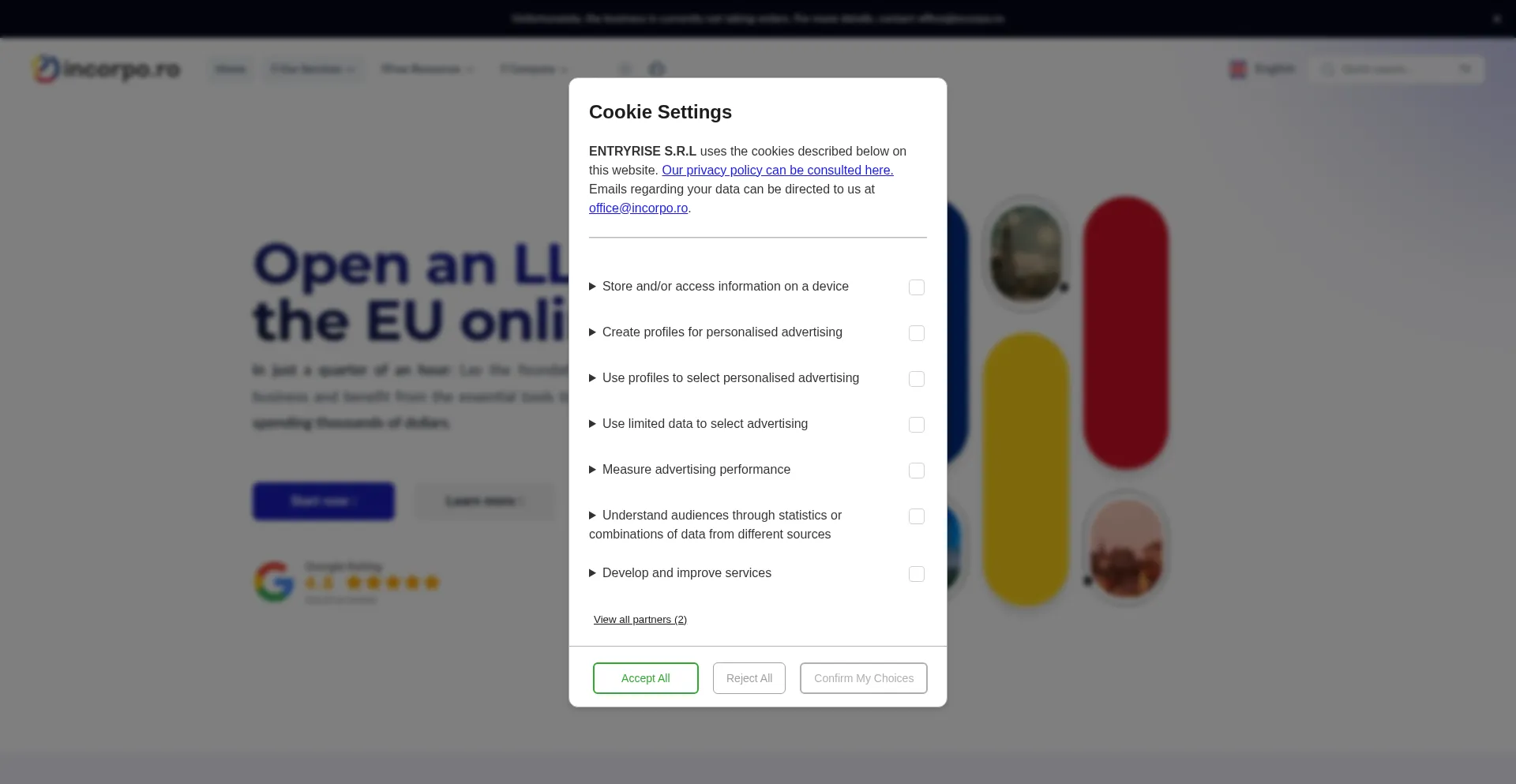Click Confirm My Choices button
Viewport: 1516px width, 784px height.
(864, 678)
